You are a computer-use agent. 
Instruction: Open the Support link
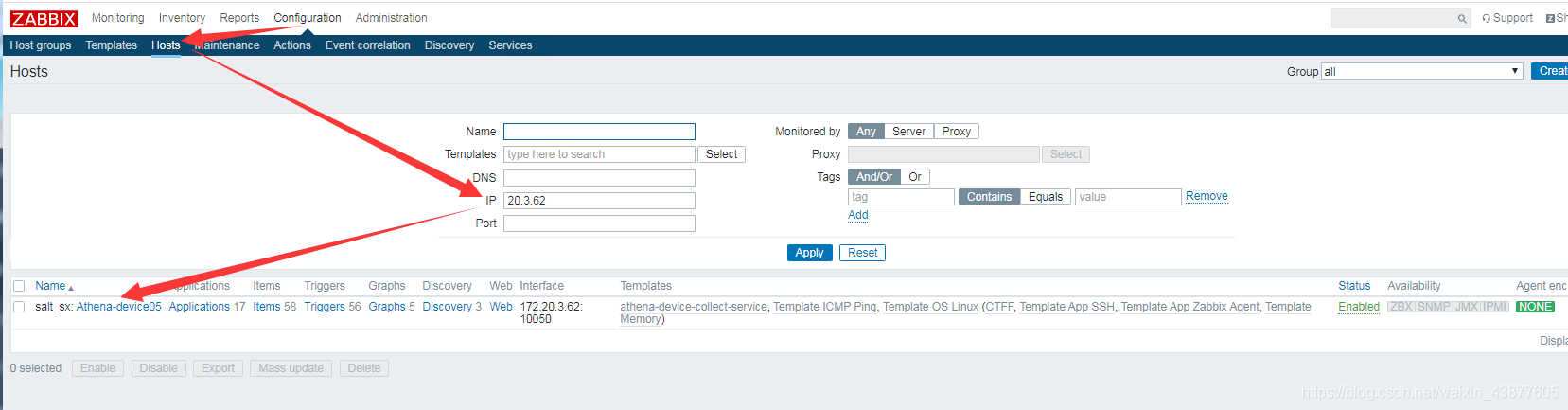pyautogui.click(x=1507, y=18)
